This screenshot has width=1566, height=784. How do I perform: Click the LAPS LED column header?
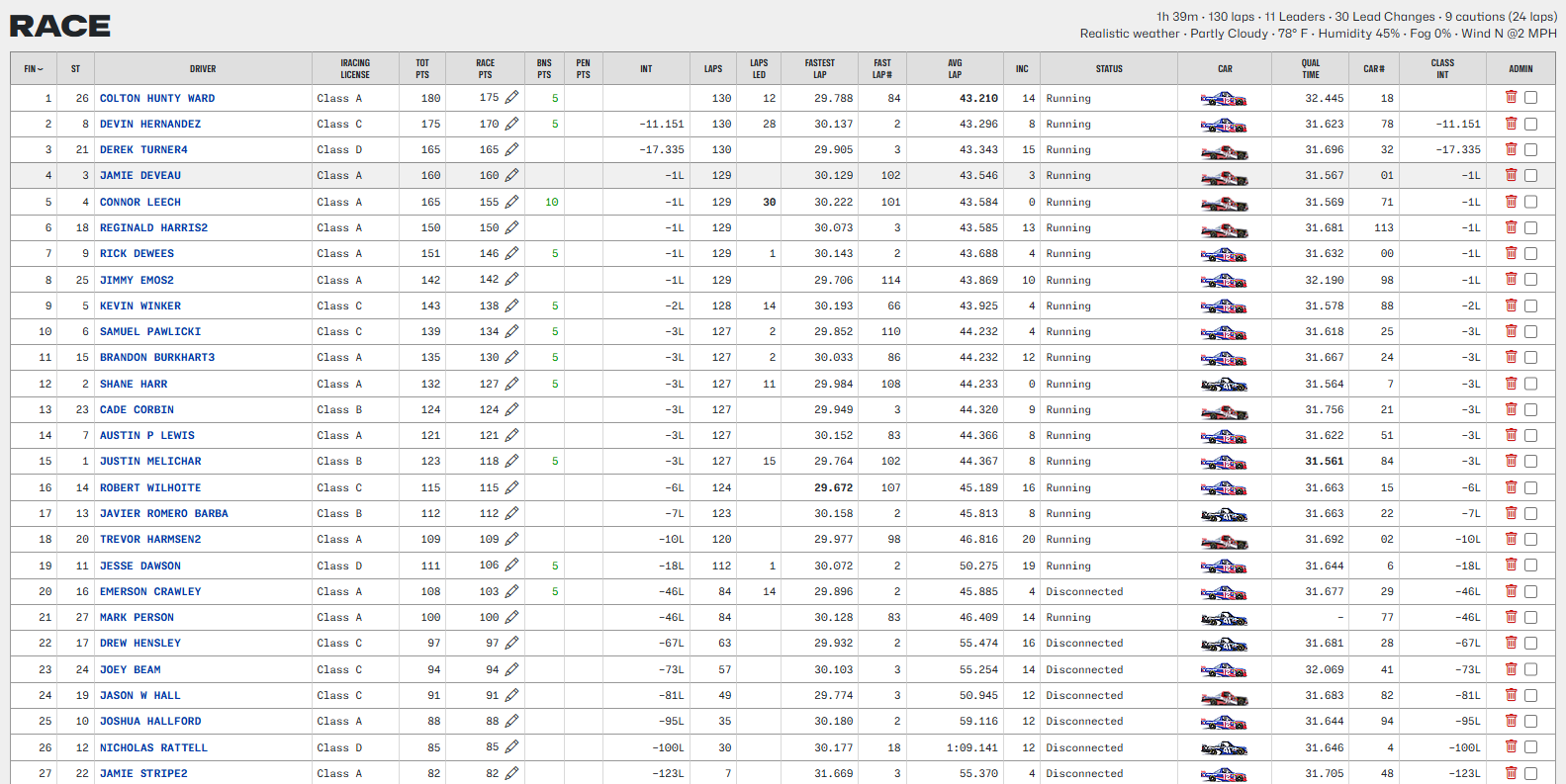point(759,68)
